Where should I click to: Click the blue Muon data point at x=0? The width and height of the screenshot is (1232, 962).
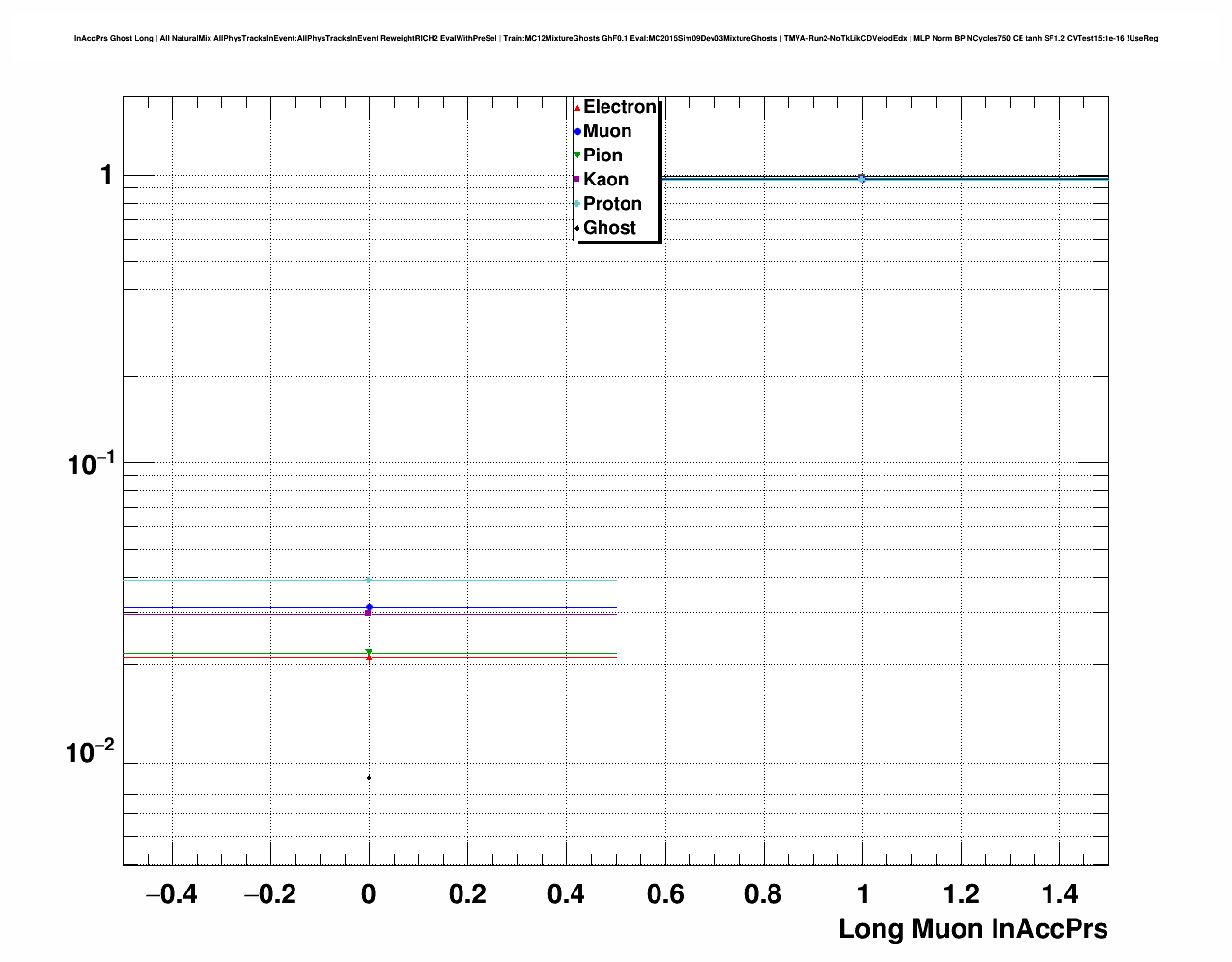[x=370, y=608]
